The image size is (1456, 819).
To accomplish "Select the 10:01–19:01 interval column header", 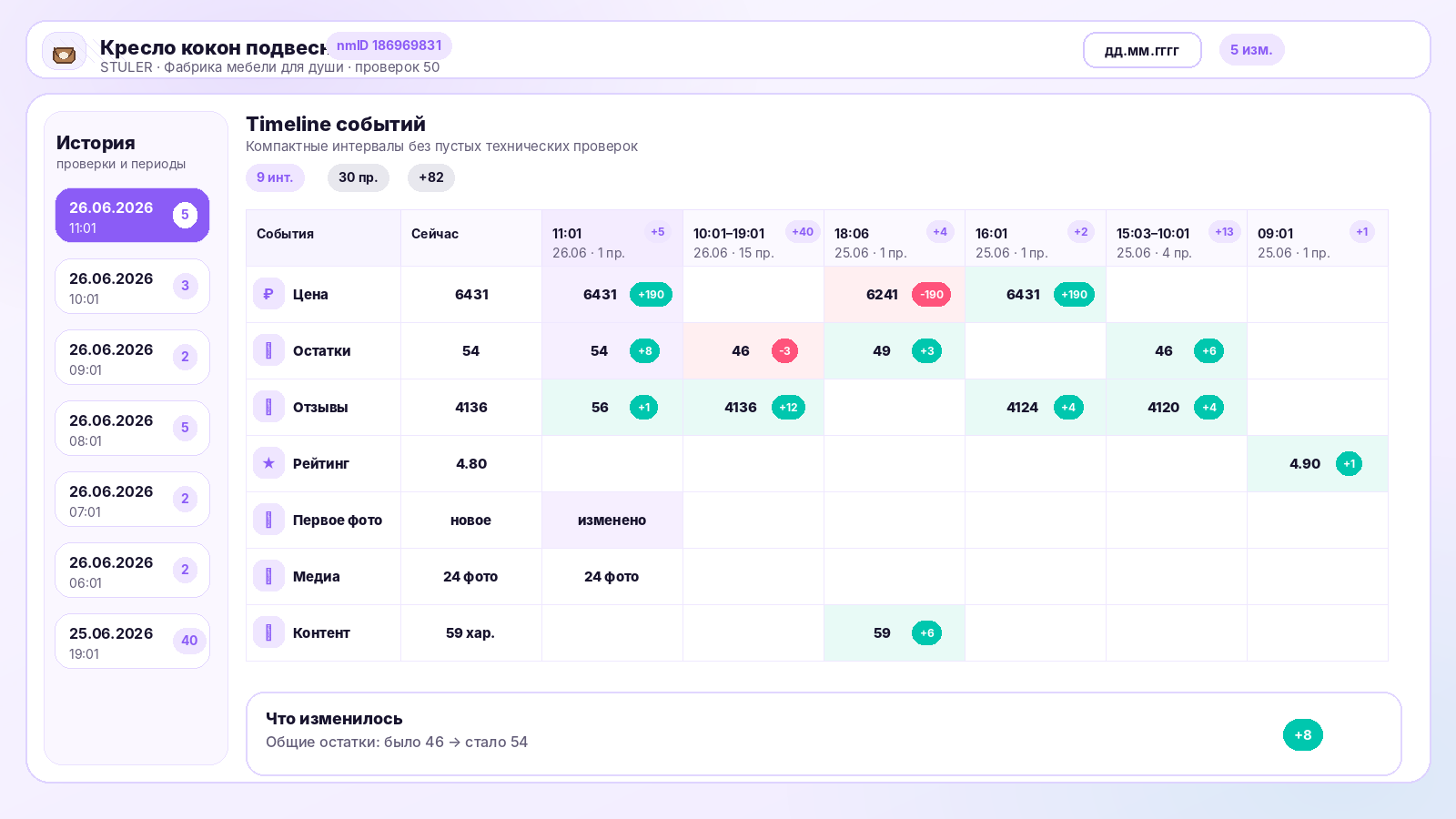I will click(753, 238).
